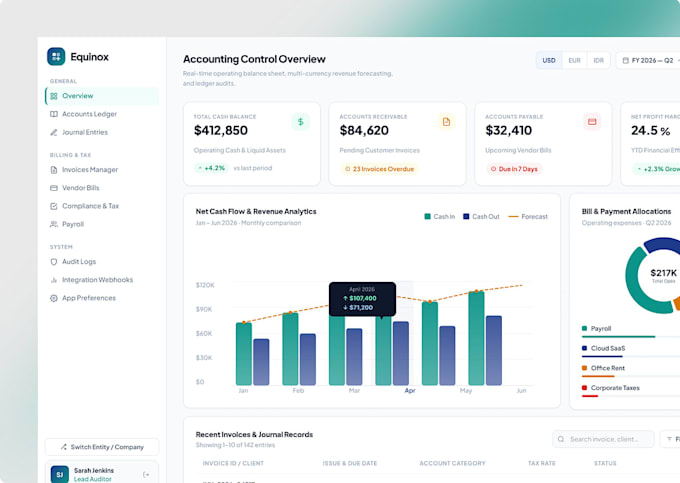The image size is (680, 483).
Task: Click the April 2026 chart tooltip
Action: (x=362, y=299)
